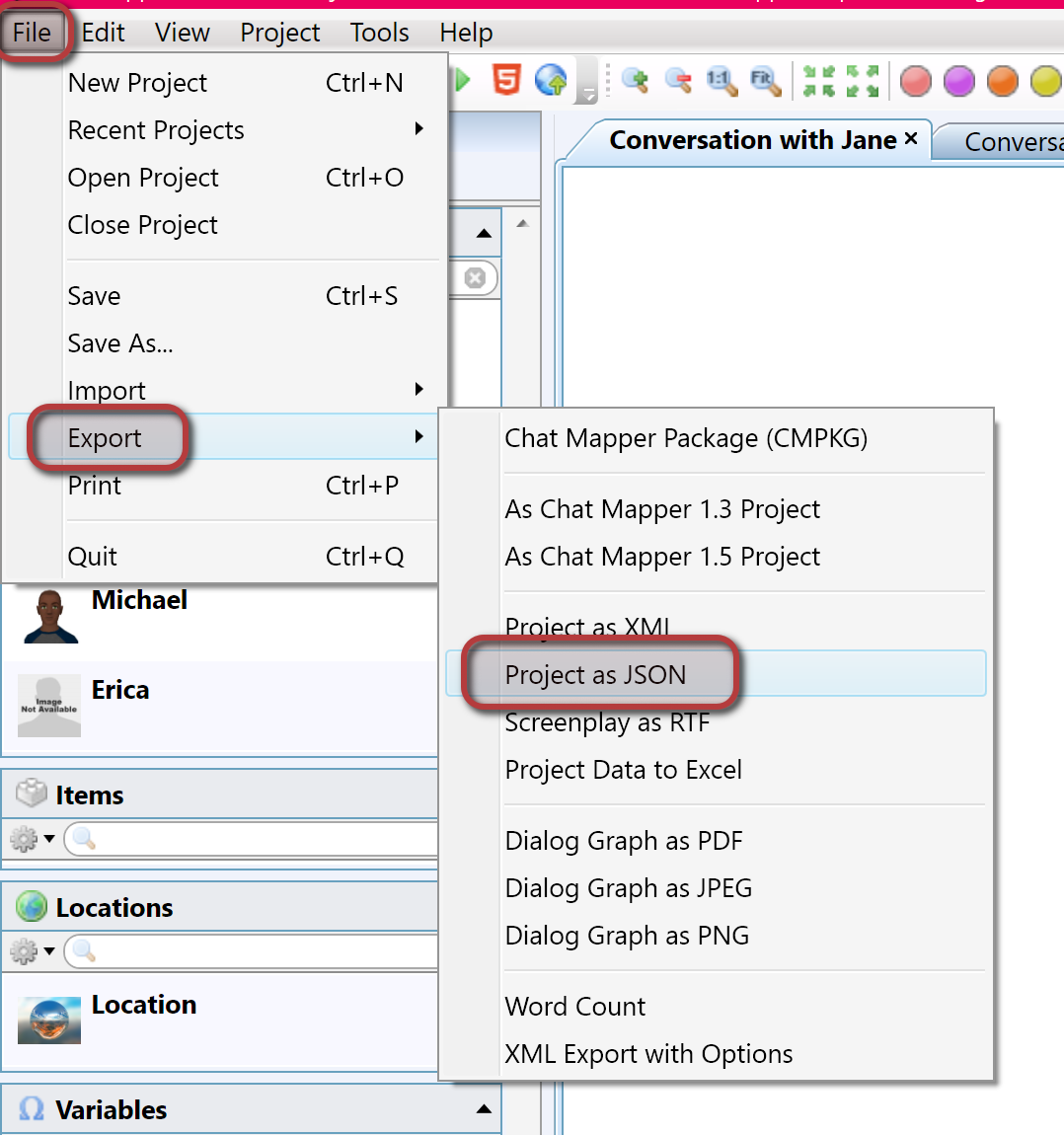The height and width of the screenshot is (1135, 1064).
Task: Click the expand all nodes arrows icon
Action: [x=862, y=80]
